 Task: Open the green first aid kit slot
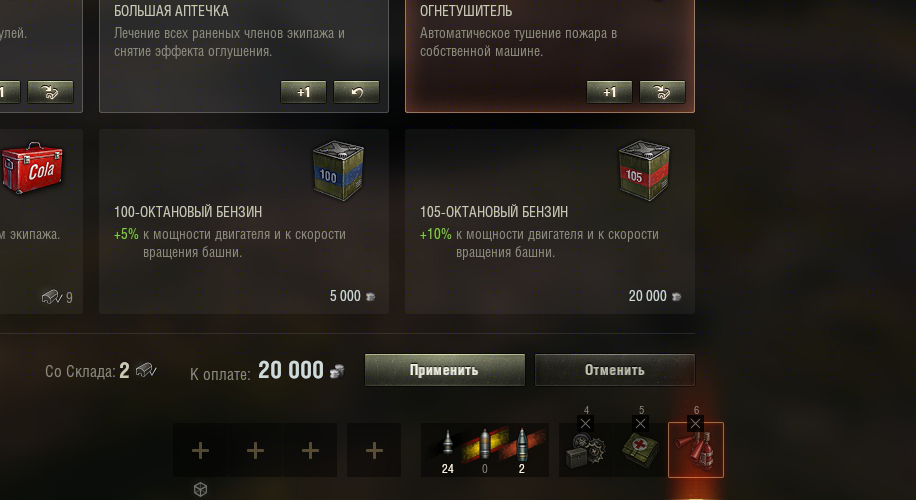641,450
